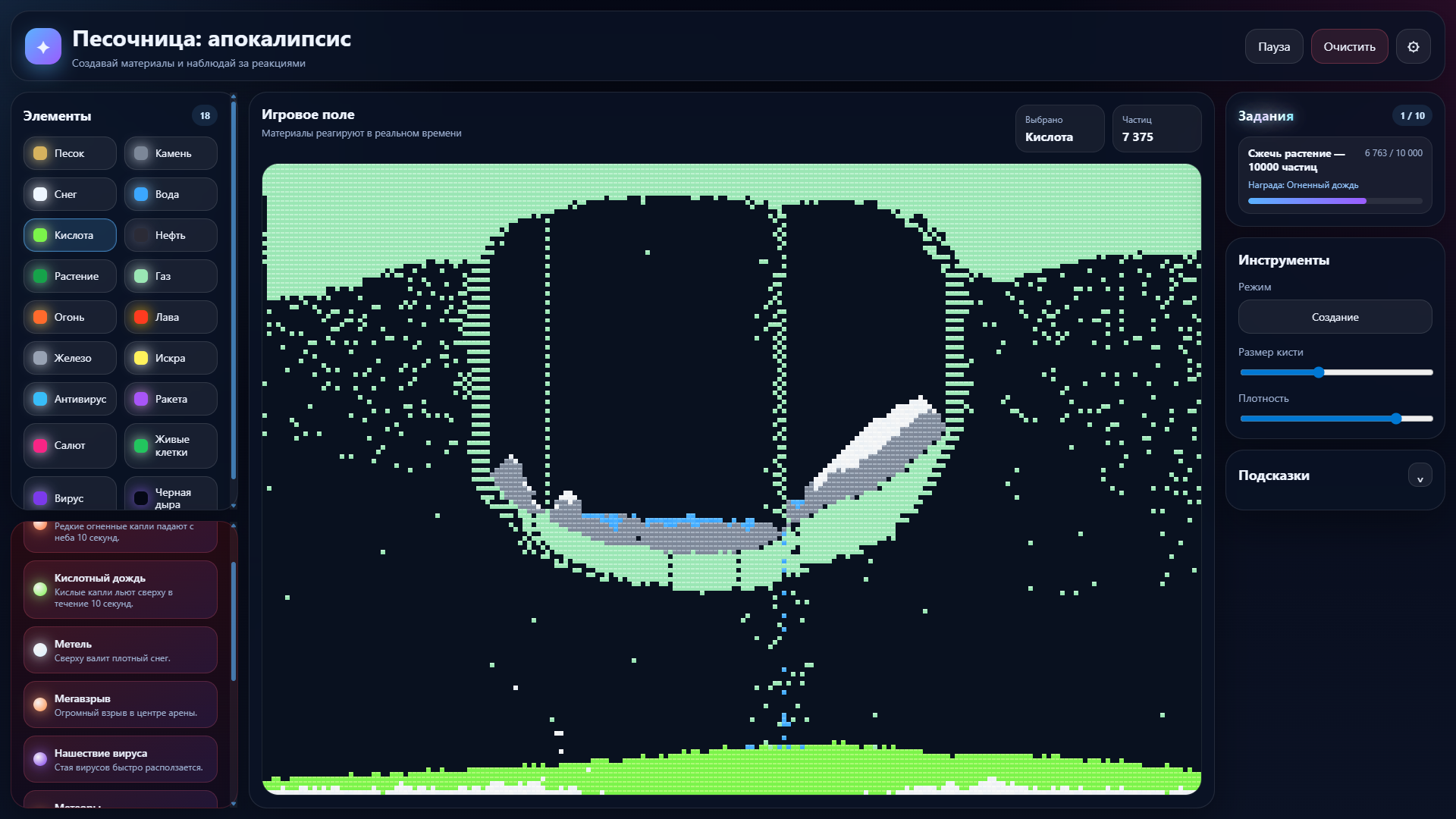Select the Stone (Камень) element

point(171,153)
